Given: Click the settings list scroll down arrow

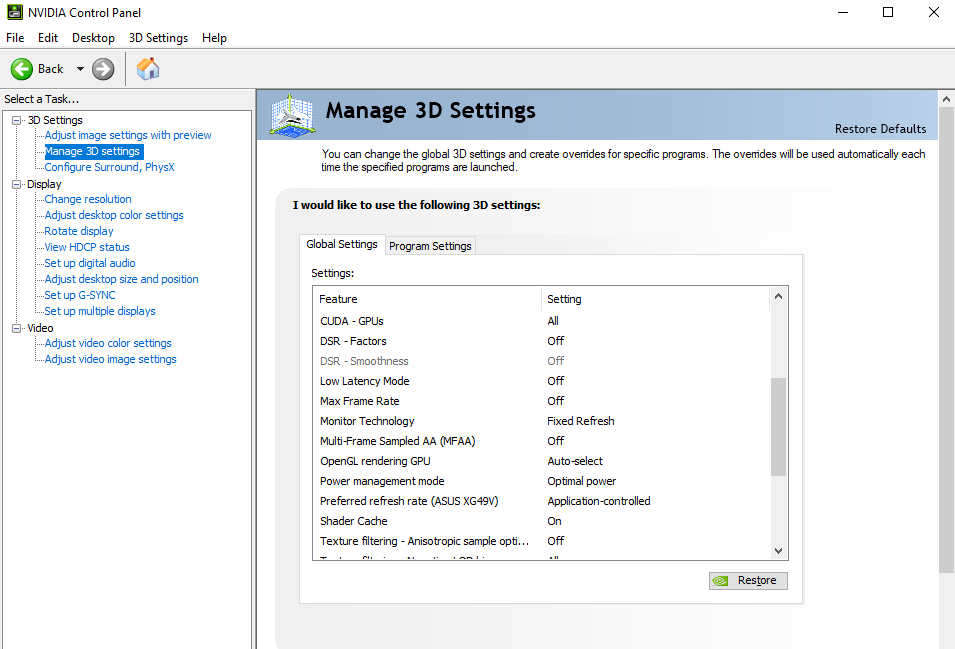Looking at the screenshot, I should pos(779,551).
